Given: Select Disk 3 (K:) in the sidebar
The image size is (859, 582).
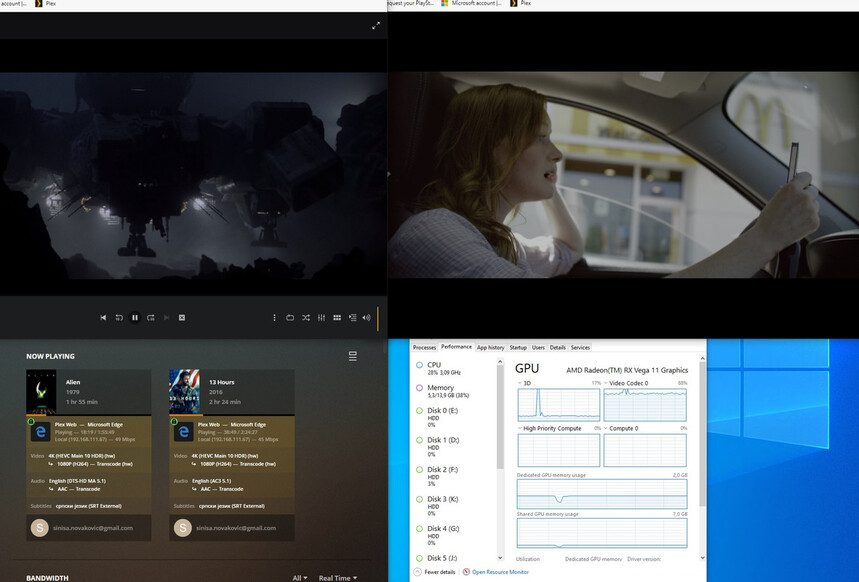Looking at the screenshot, I should point(455,506).
